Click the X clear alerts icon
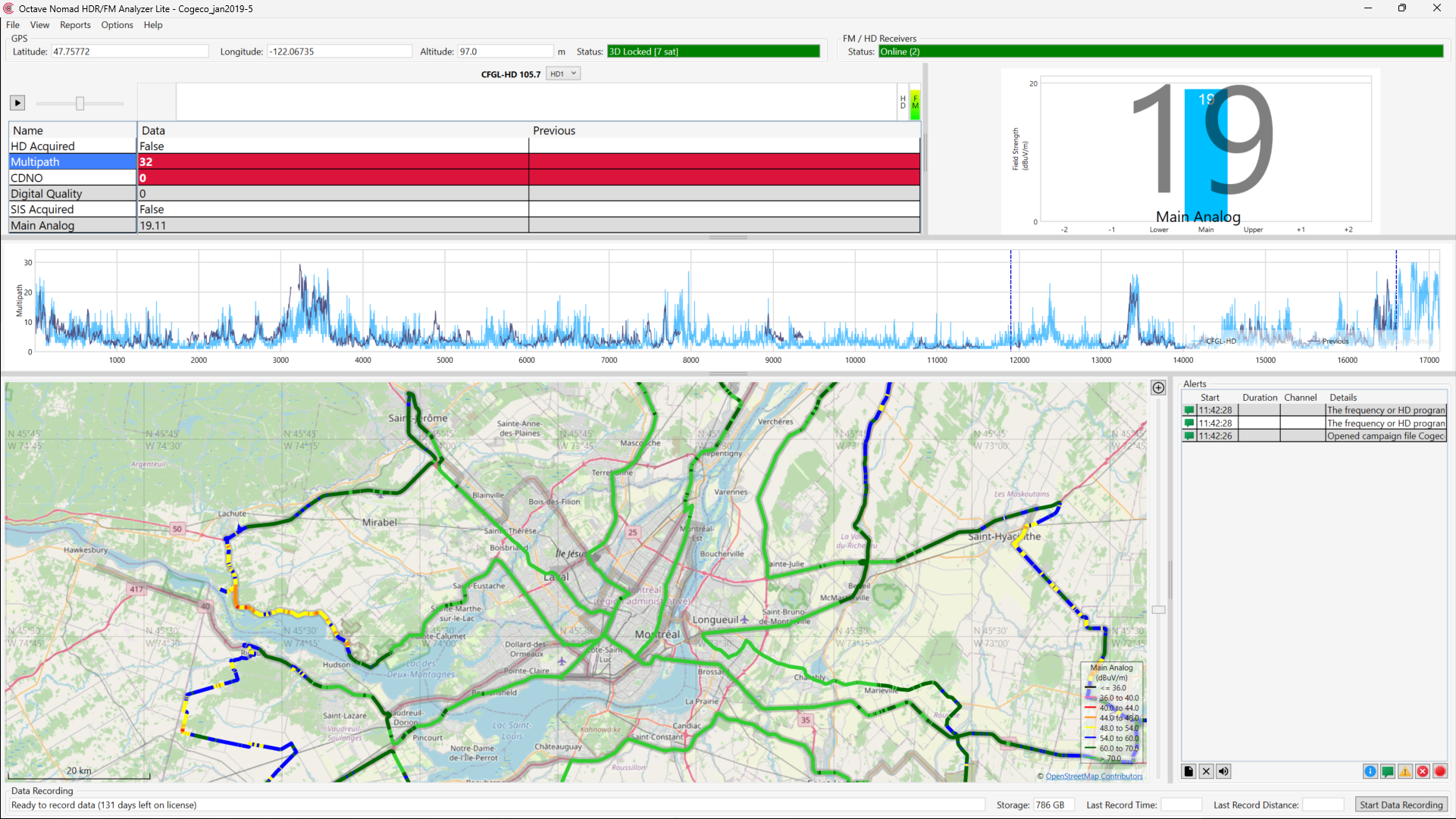Viewport: 1456px width, 819px height. pos(1206,771)
